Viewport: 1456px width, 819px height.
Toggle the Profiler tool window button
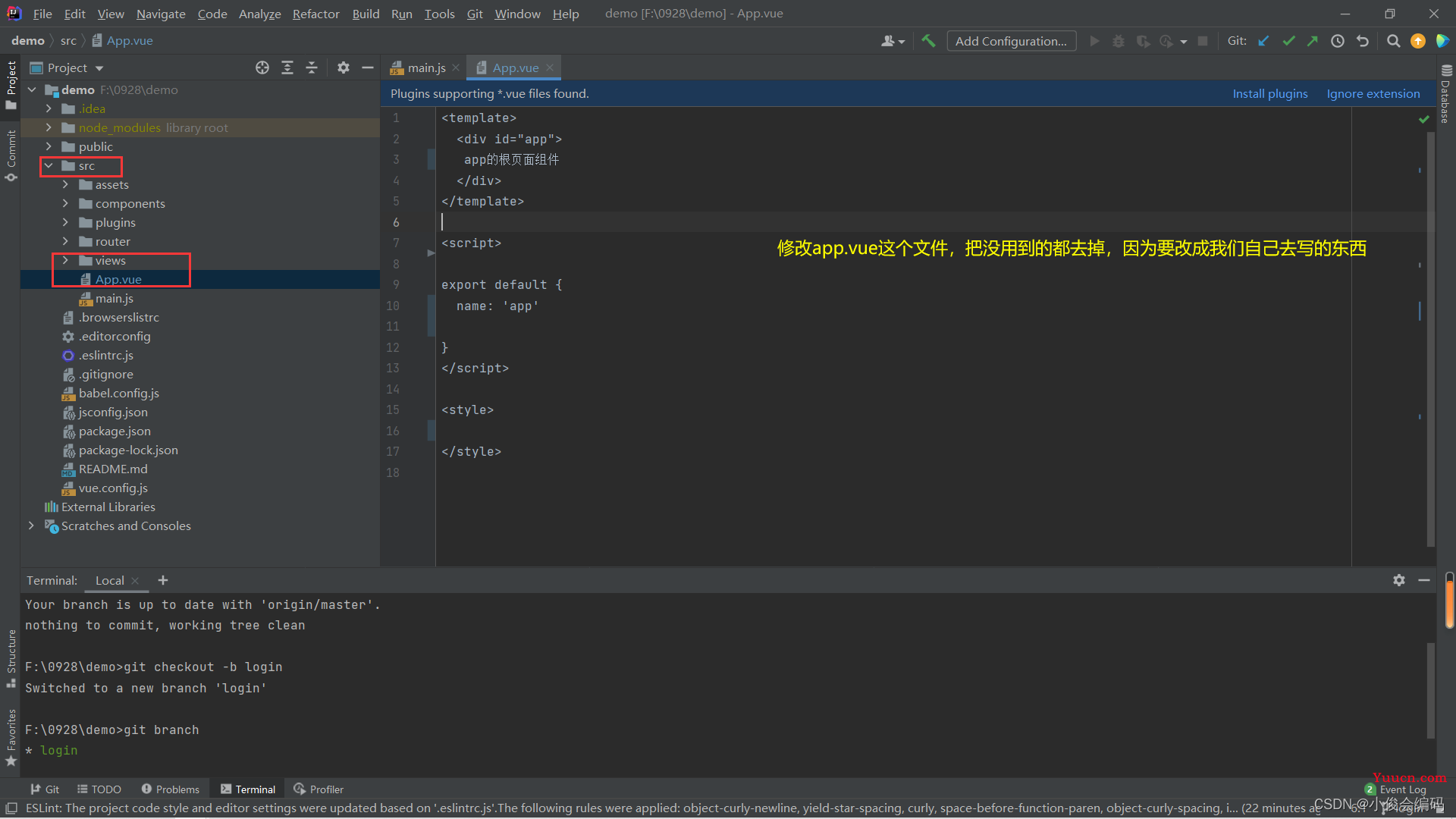318,789
